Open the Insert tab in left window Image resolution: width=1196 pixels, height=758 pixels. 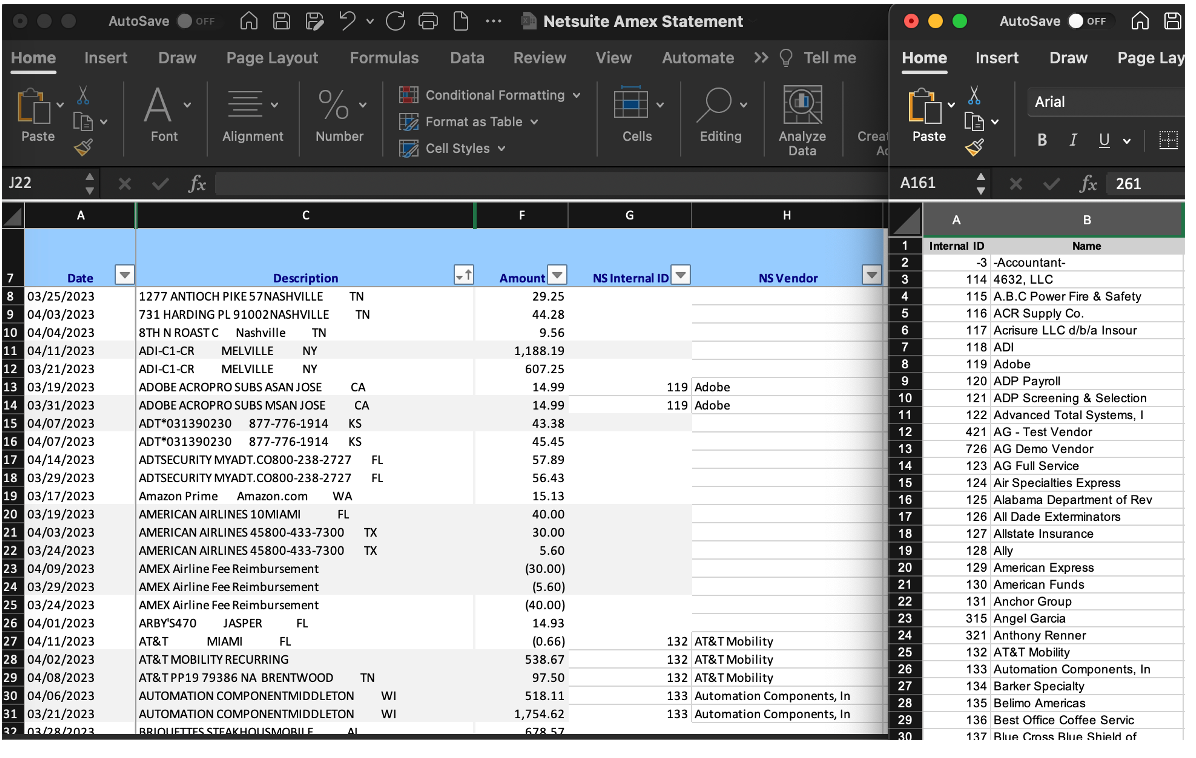tap(105, 58)
